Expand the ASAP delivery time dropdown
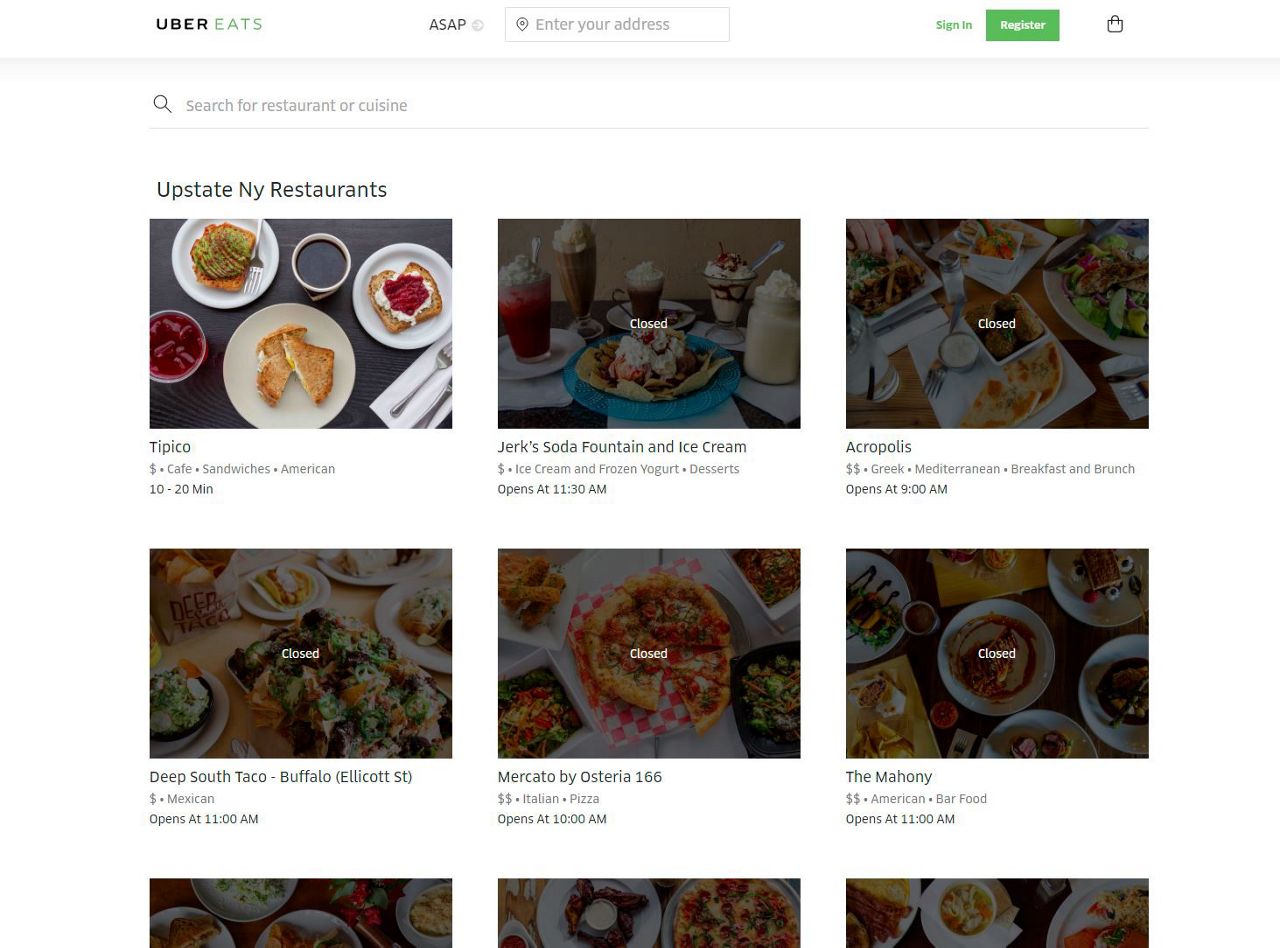This screenshot has height=948, width=1280. tap(456, 25)
